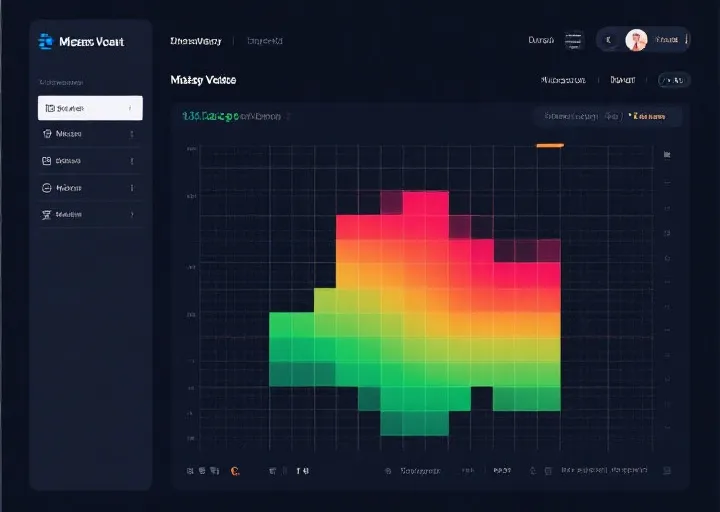This screenshot has height=512, width=720.
Task: Click the fifth sidebar item's icon
Action: point(47,214)
